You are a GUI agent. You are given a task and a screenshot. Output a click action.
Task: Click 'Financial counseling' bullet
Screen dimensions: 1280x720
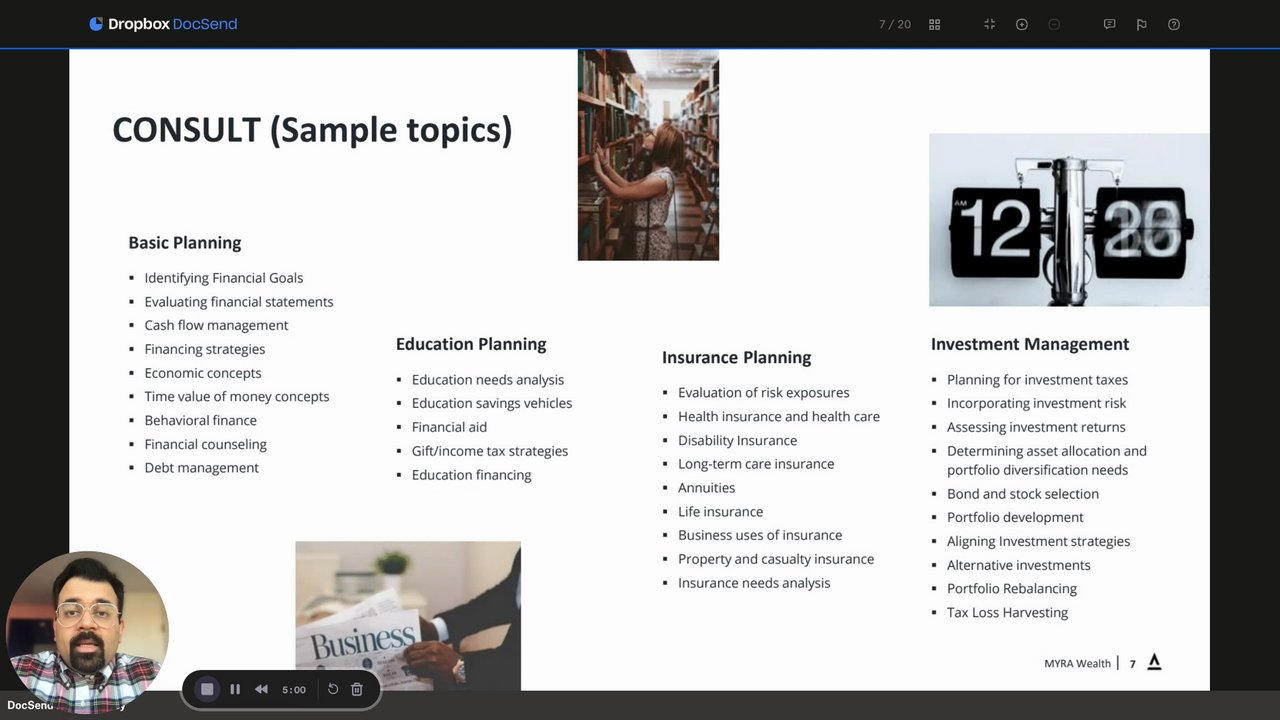tap(206, 444)
